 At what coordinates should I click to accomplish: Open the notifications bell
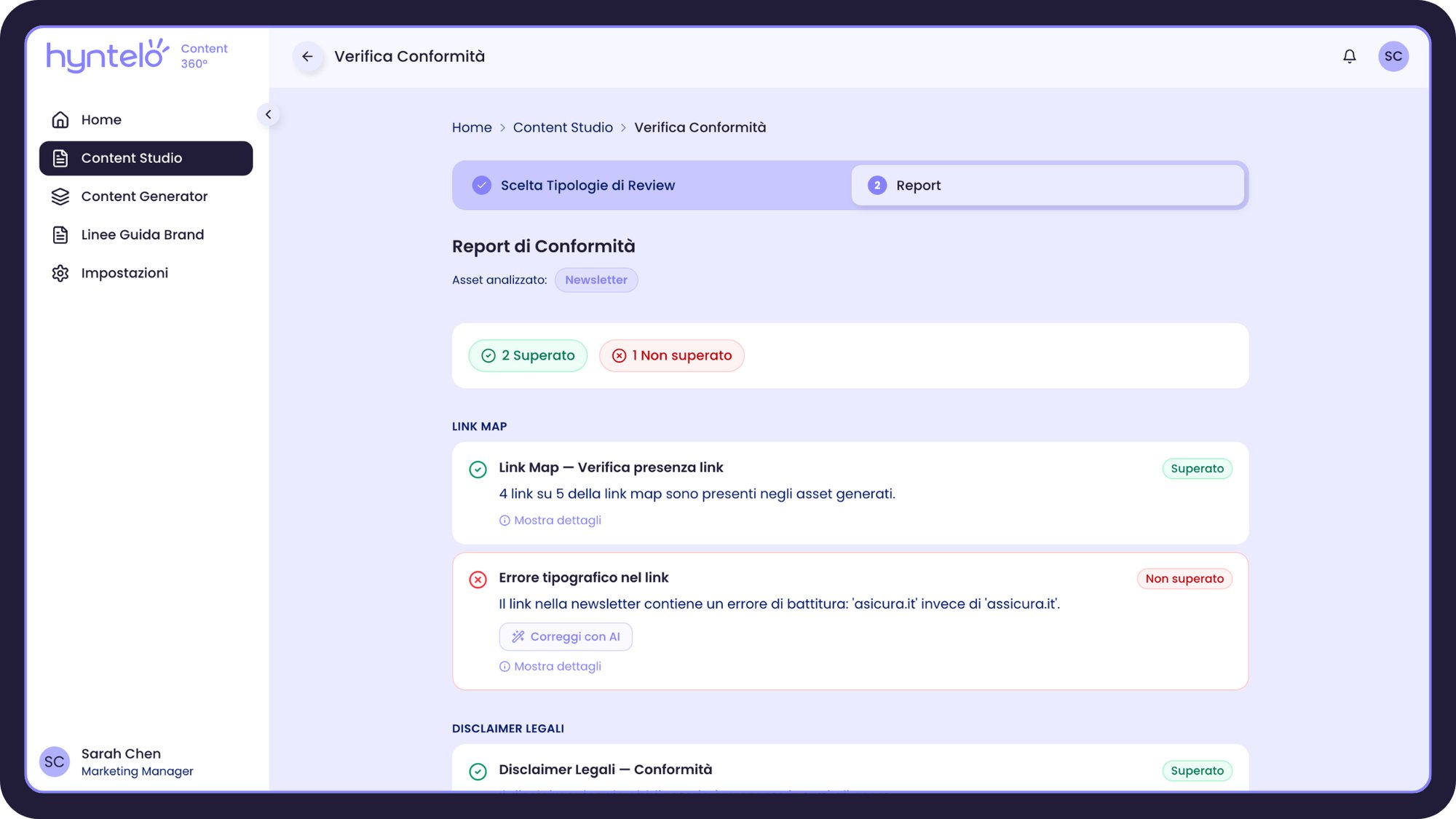coord(1349,56)
